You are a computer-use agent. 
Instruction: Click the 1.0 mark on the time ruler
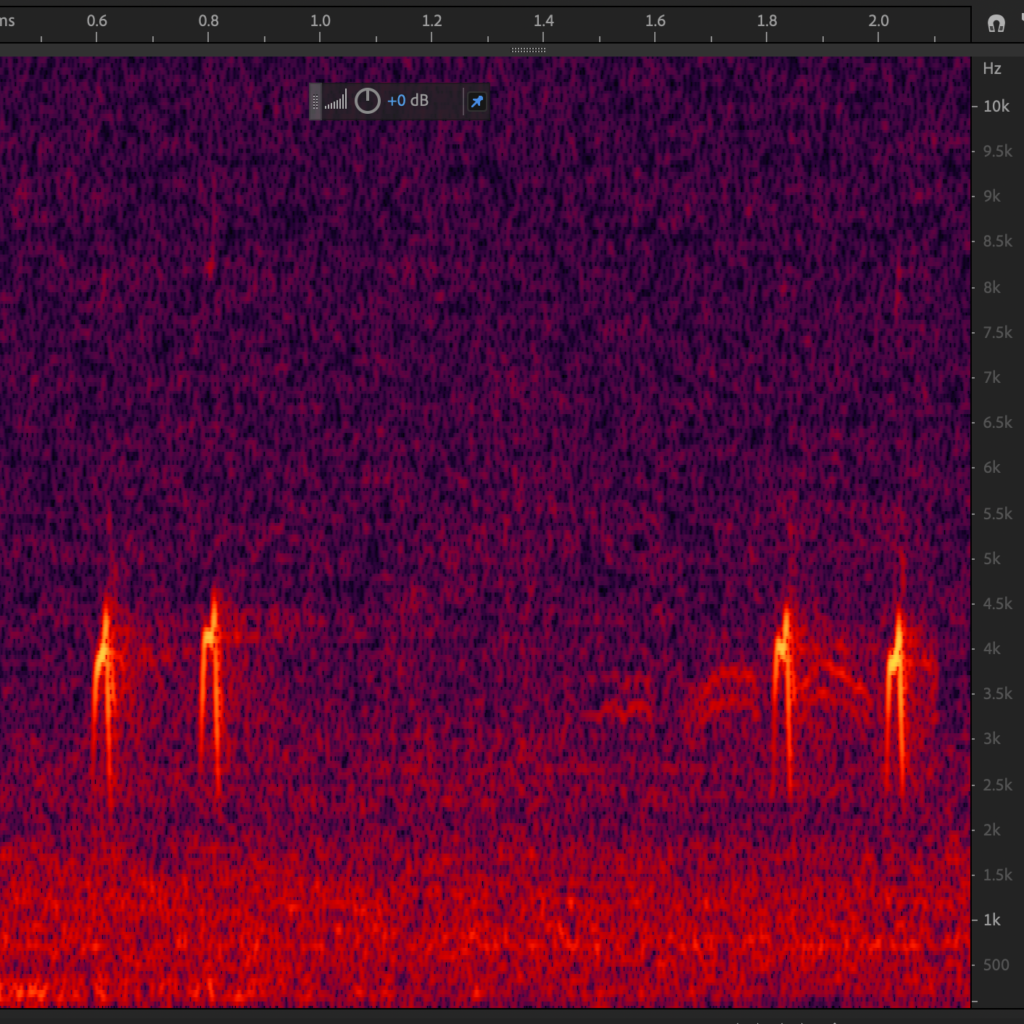(x=320, y=21)
